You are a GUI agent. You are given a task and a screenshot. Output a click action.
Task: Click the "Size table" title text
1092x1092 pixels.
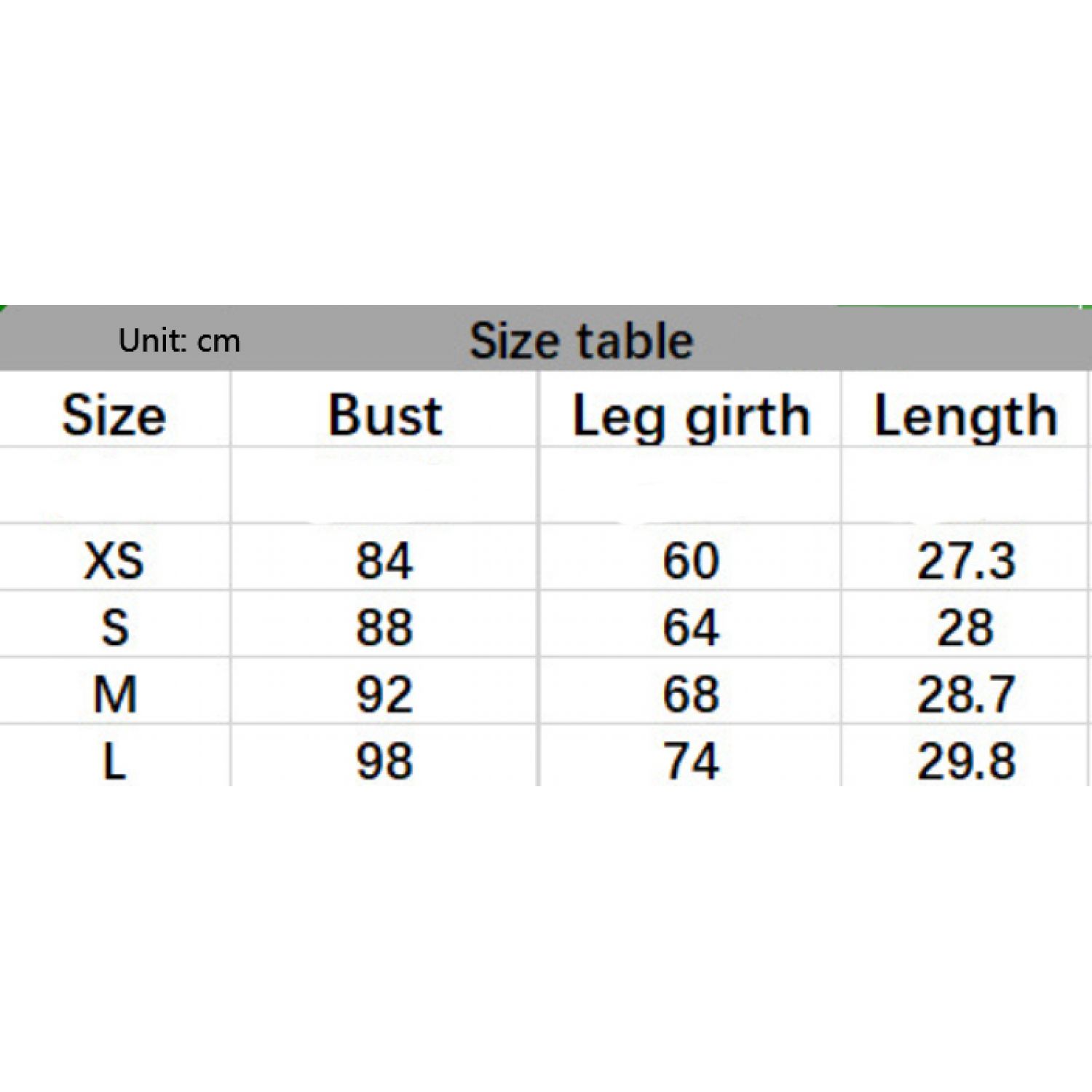coord(581,341)
